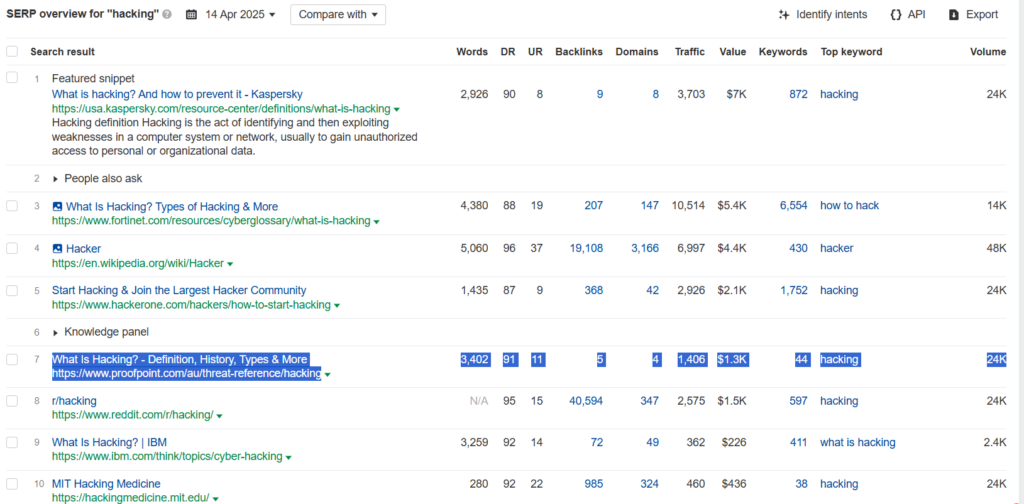
Task: Sort table by the Traffic column header
Action: click(x=690, y=52)
